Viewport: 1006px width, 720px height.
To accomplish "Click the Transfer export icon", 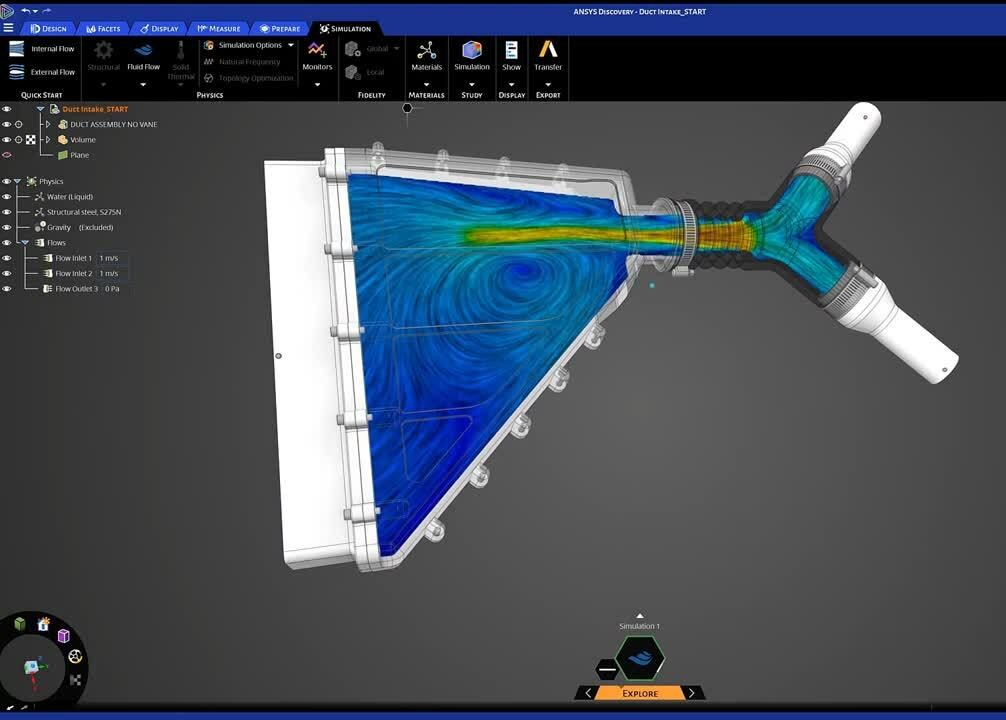I will point(548,50).
